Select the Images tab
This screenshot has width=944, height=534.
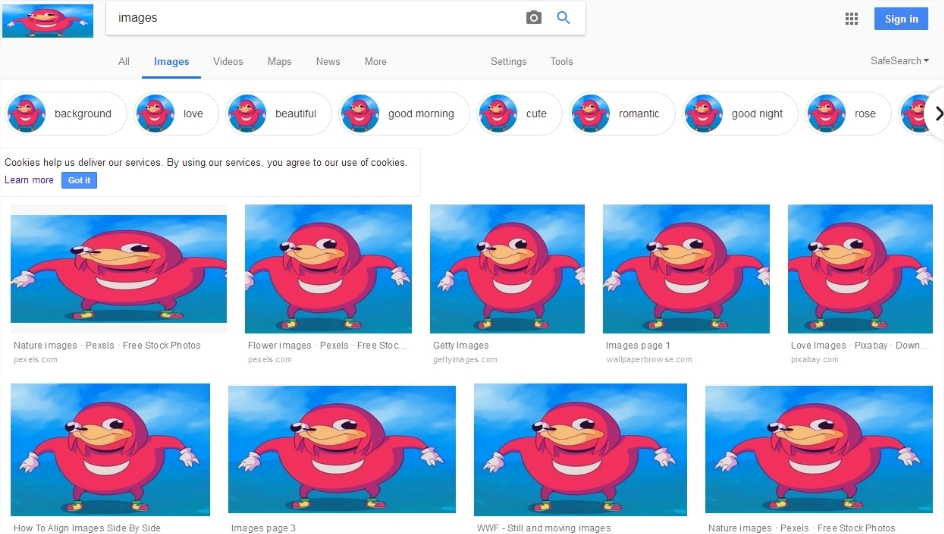(x=171, y=61)
